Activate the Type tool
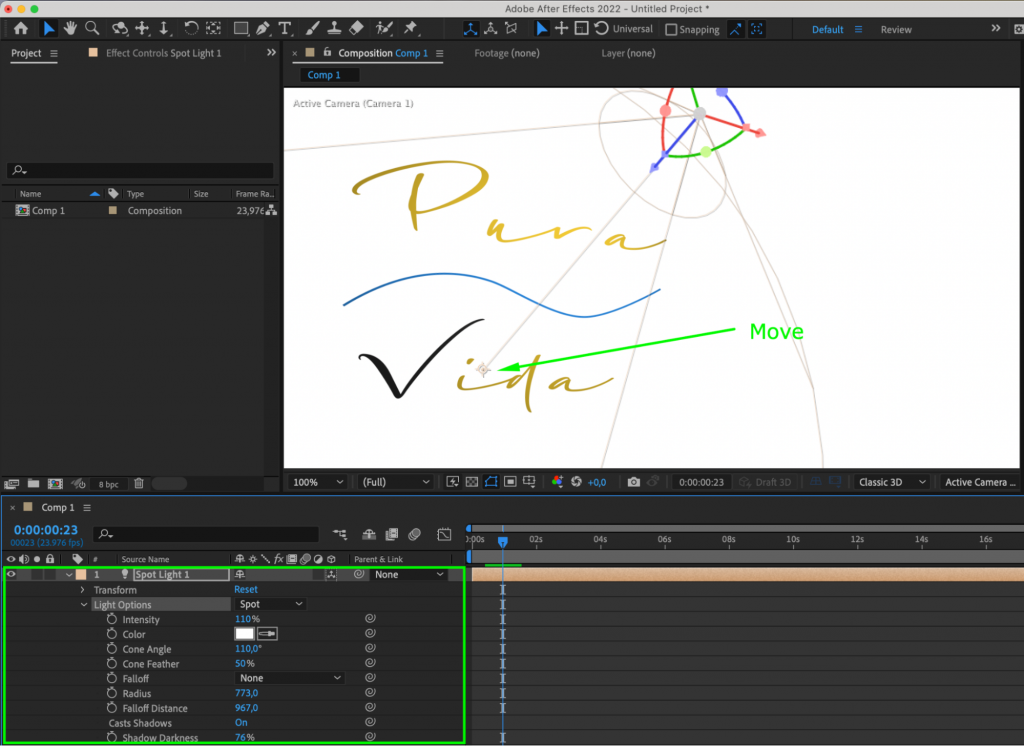This screenshot has height=746, width=1024. (x=285, y=28)
